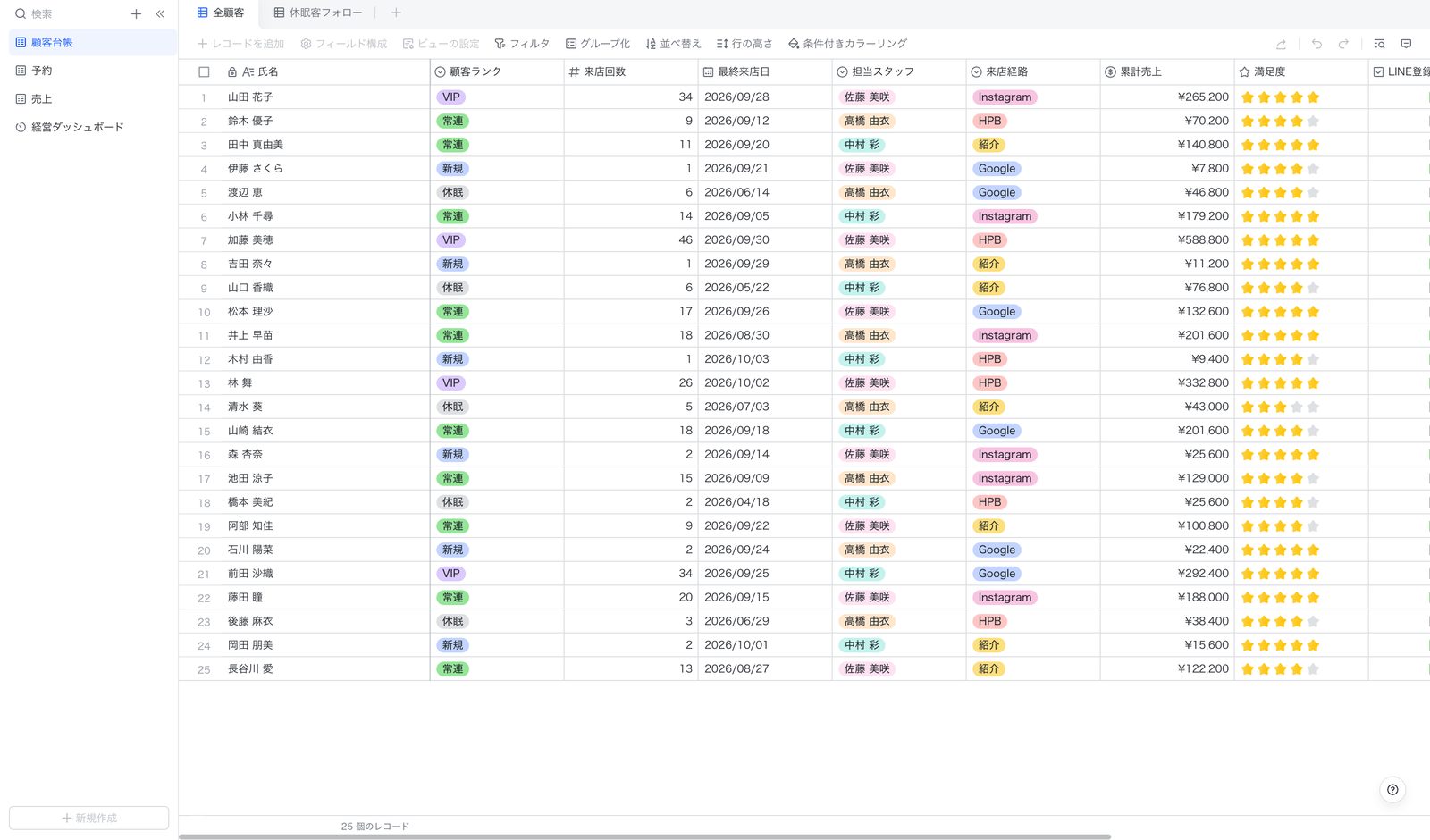Open 最終来店日 column header menu
The image size is (1430, 840).
pyautogui.click(x=765, y=71)
